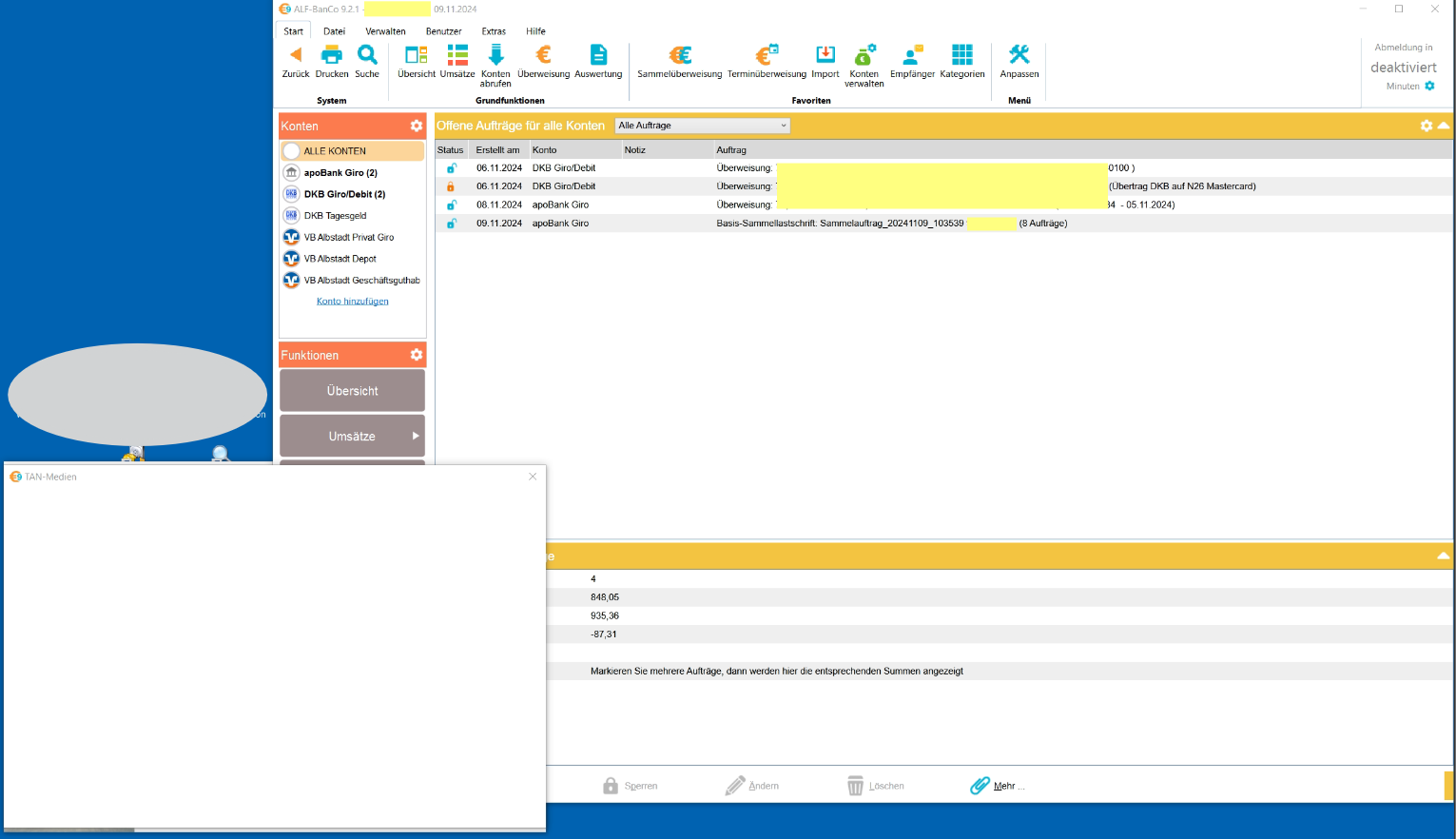This screenshot has width=1456, height=839.
Task: Select VB Albstadt Privat Giro account
Action: point(352,237)
